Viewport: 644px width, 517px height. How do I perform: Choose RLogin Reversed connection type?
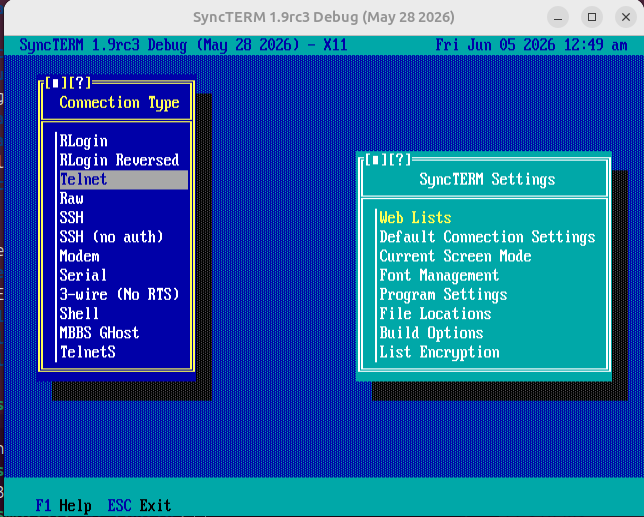click(124, 160)
